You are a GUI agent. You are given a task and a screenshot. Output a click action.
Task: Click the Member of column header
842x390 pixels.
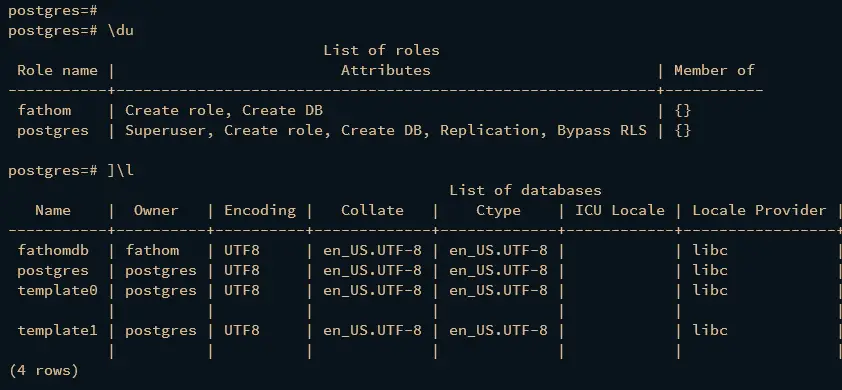click(x=714, y=70)
